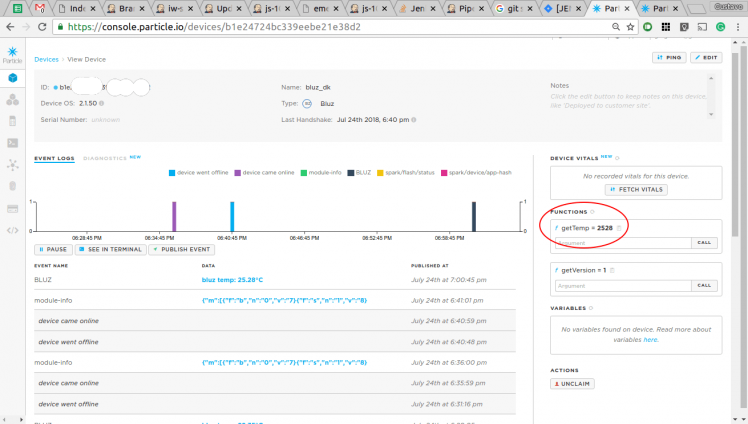The height and width of the screenshot is (424, 748).
Task: Open the Billing card icon in sidebar
Action: pyautogui.click(x=13, y=208)
